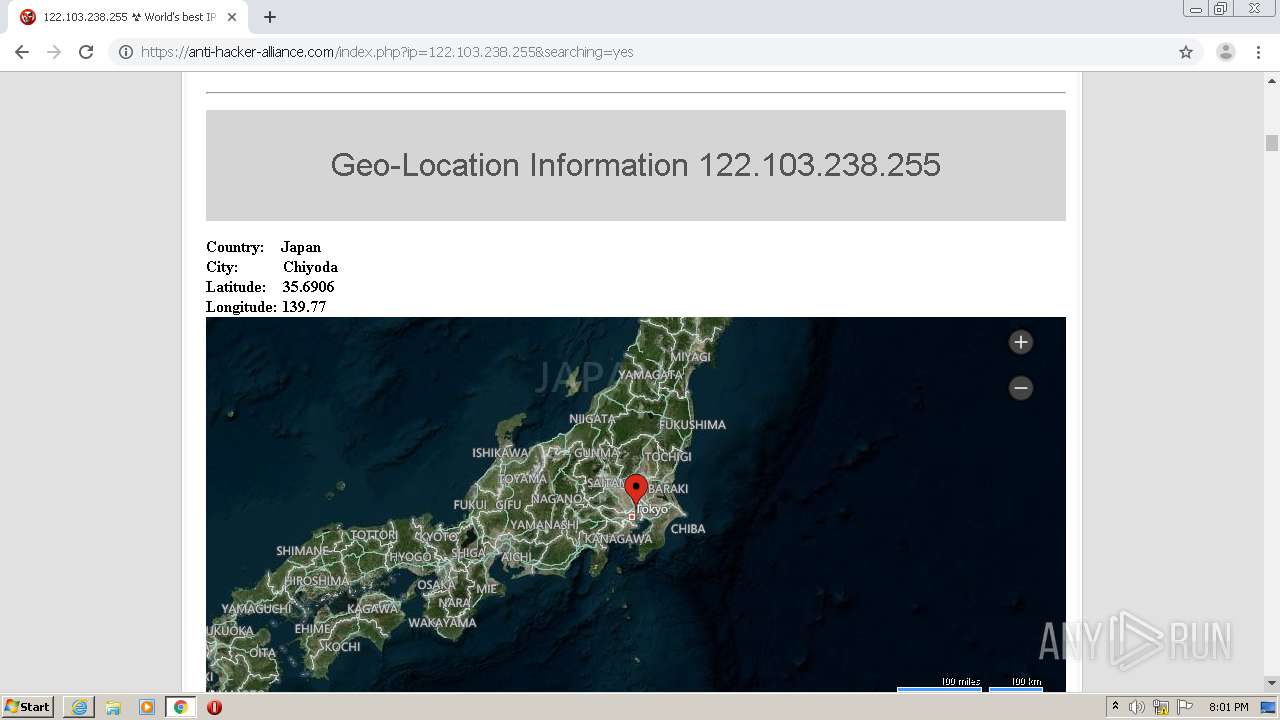Screen dimensions: 1280x720
Task: Close the 122.103.238.255 tab
Action: (x=232, y=17)
